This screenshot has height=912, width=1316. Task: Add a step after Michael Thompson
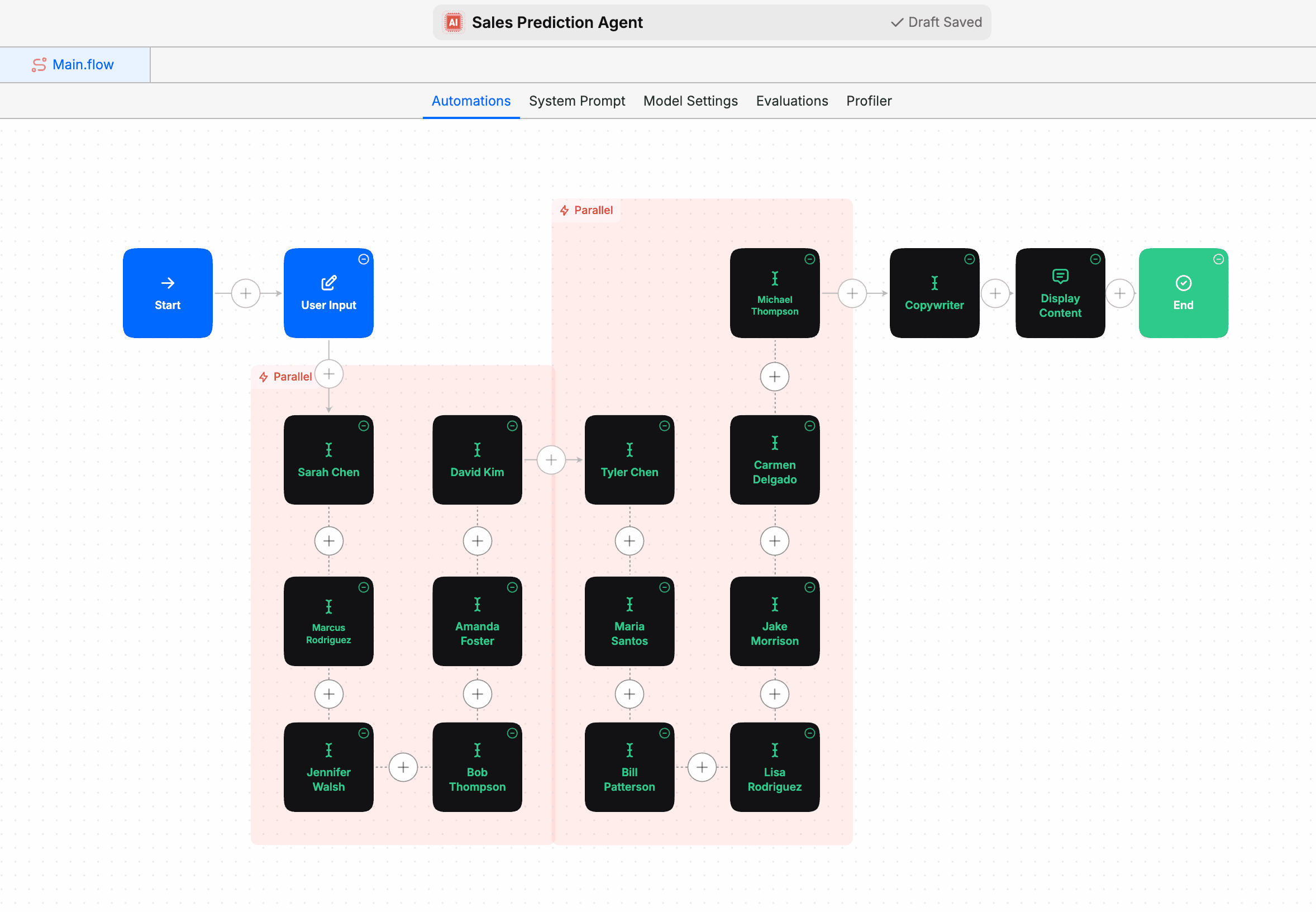[x=774, y=377]
